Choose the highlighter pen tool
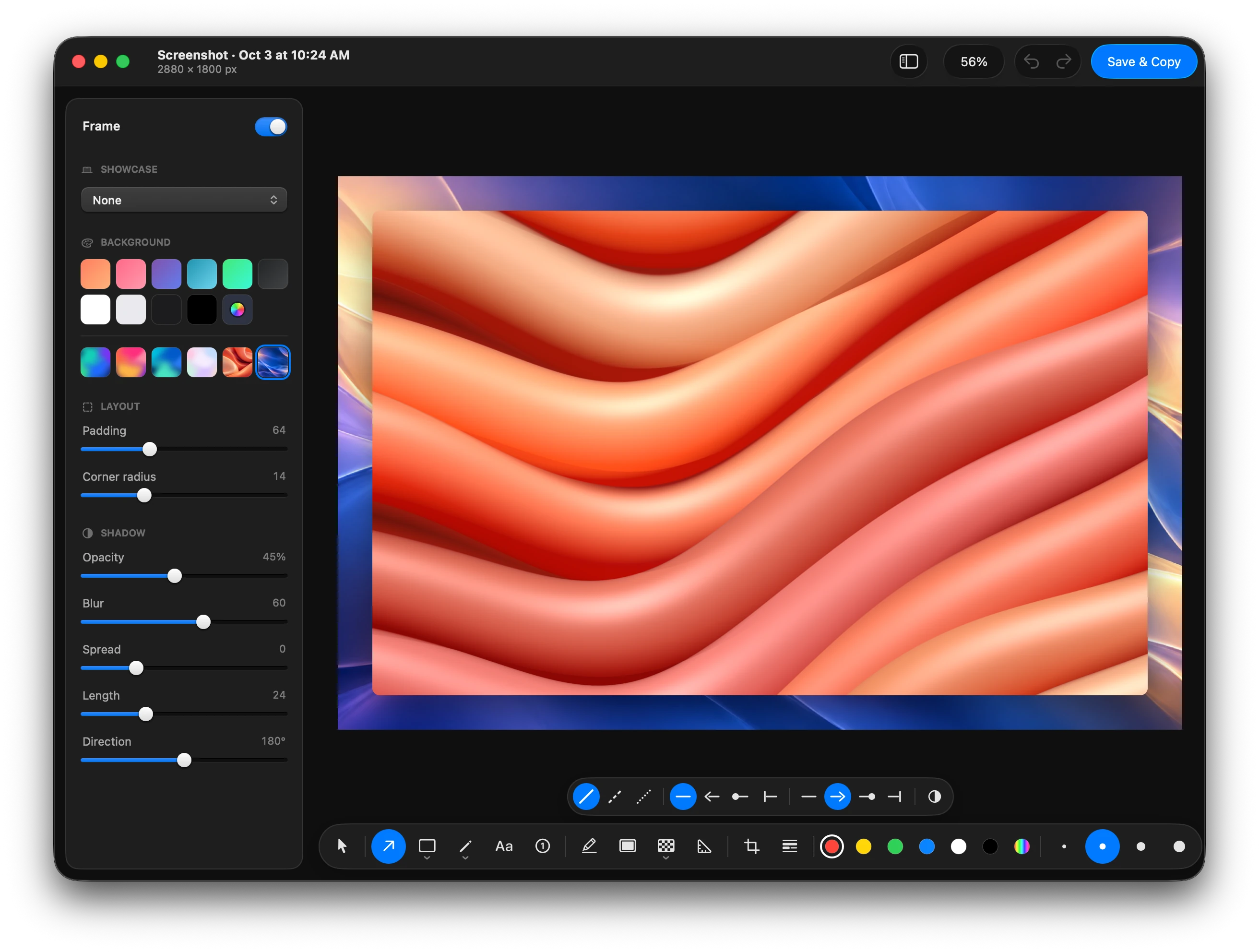 [589, 846]
